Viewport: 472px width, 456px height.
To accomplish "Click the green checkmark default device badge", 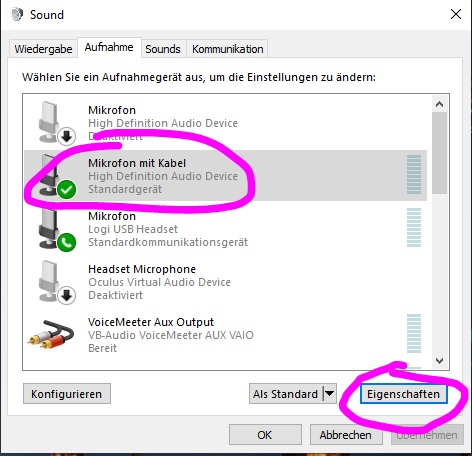I will [x=67, y=189].
